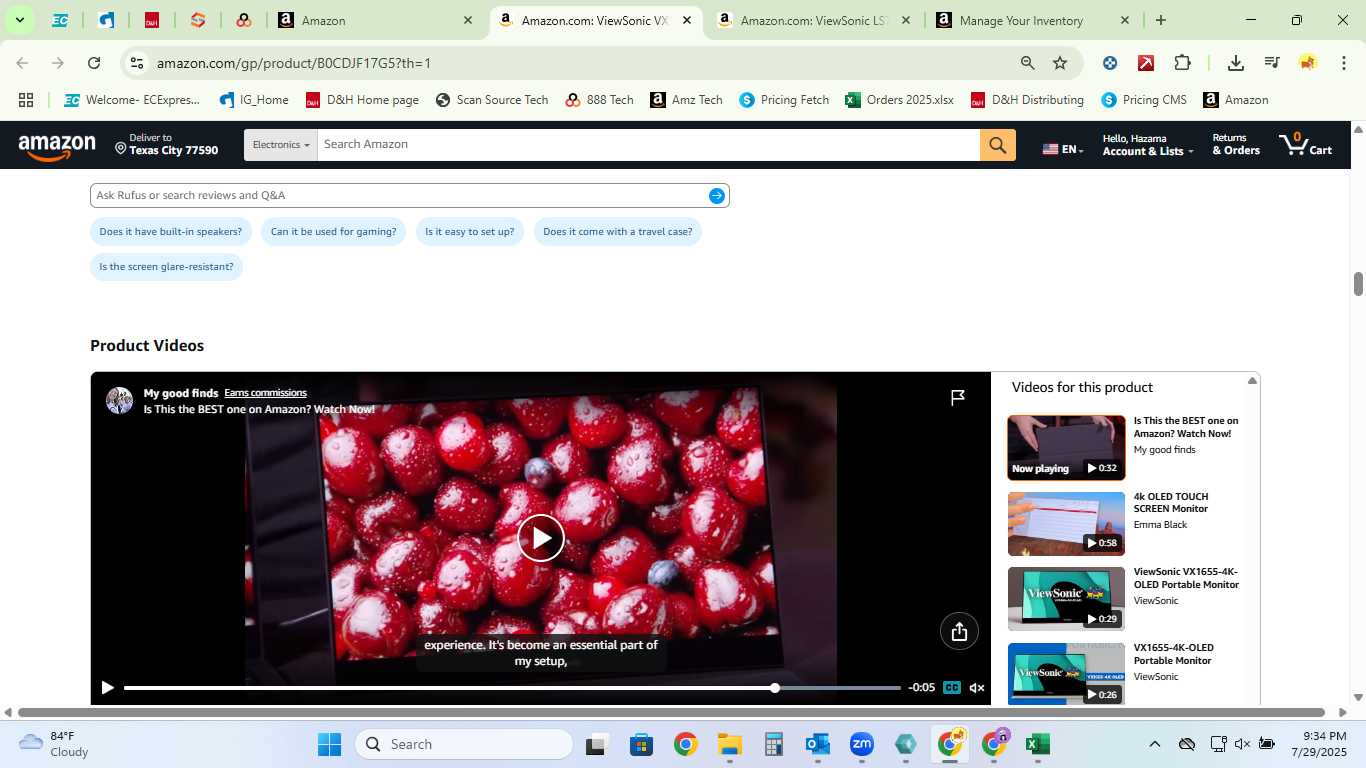Click the orange search magnifier button
The image size is (1366, 768).
[x=997, y=145]
